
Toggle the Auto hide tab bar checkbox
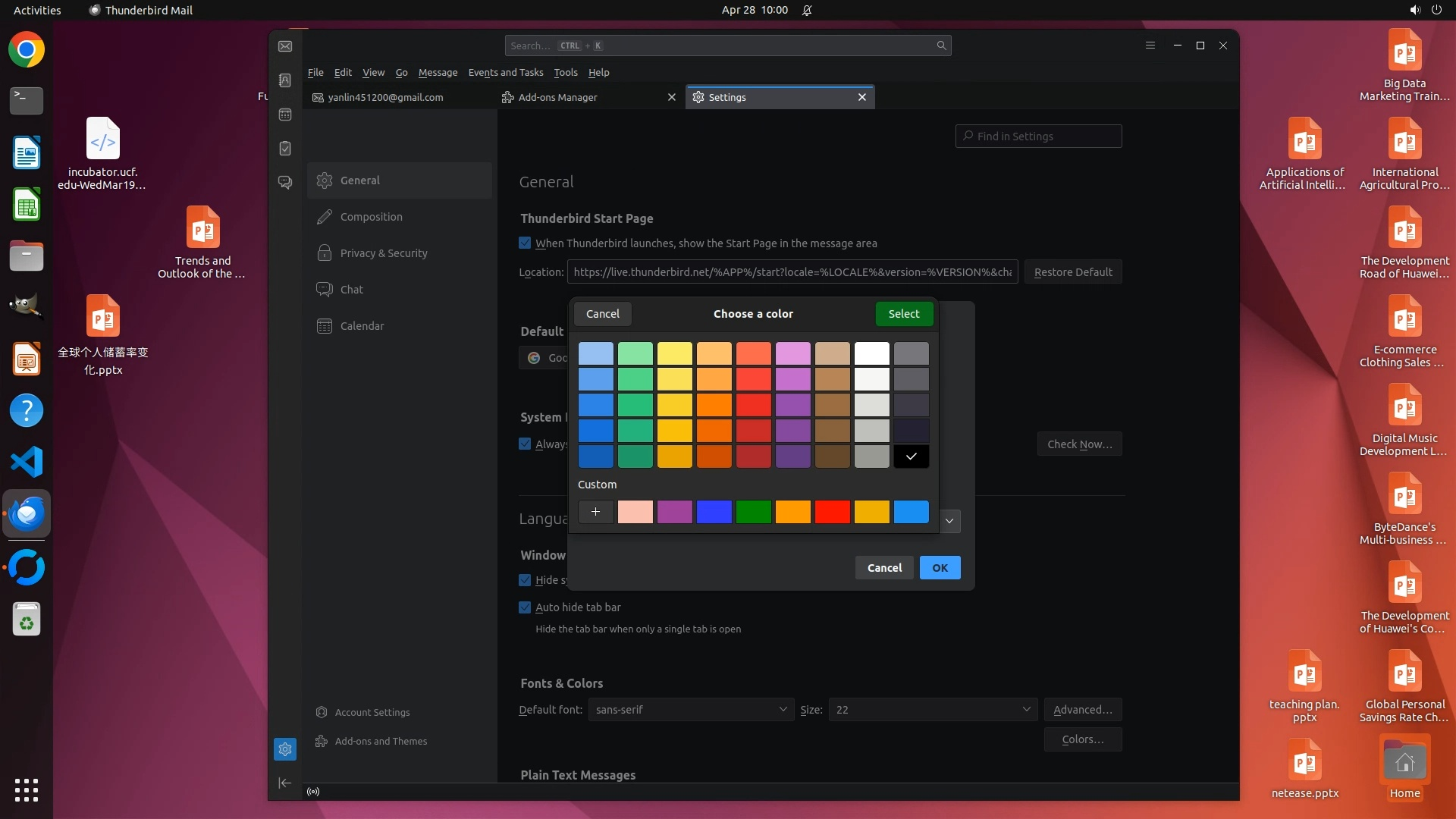click(x=525, y=607)
